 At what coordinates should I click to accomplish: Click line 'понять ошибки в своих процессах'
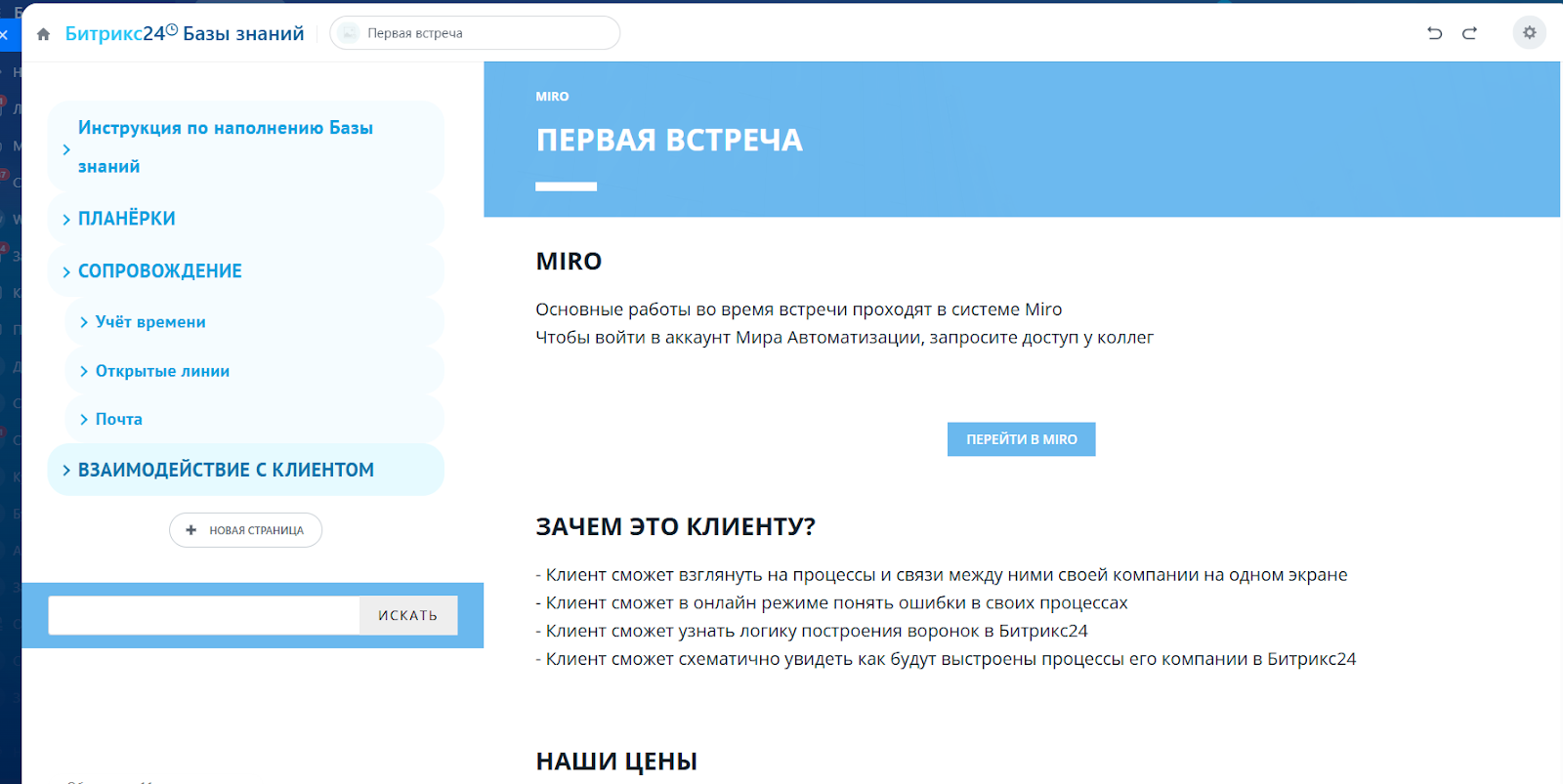[831, 603]
